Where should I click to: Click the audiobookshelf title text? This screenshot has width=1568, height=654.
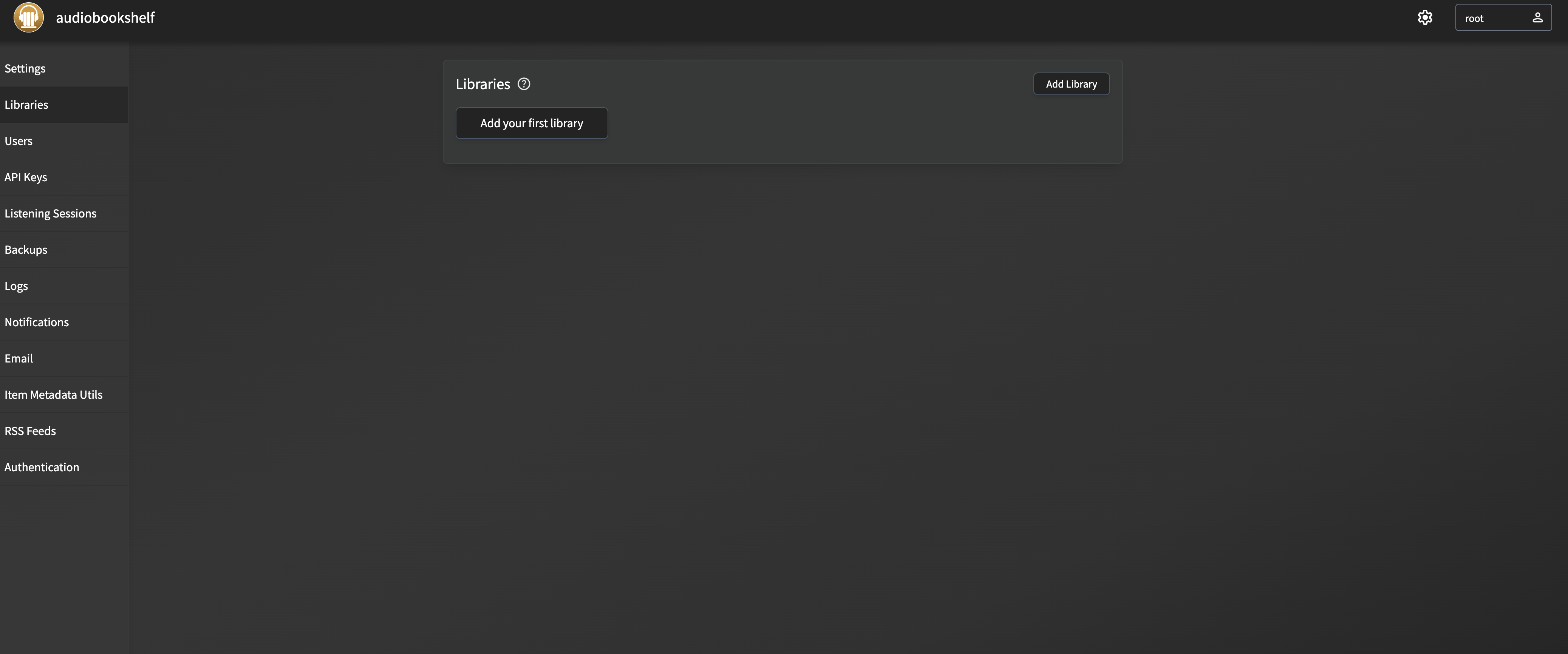click(105, 18)
